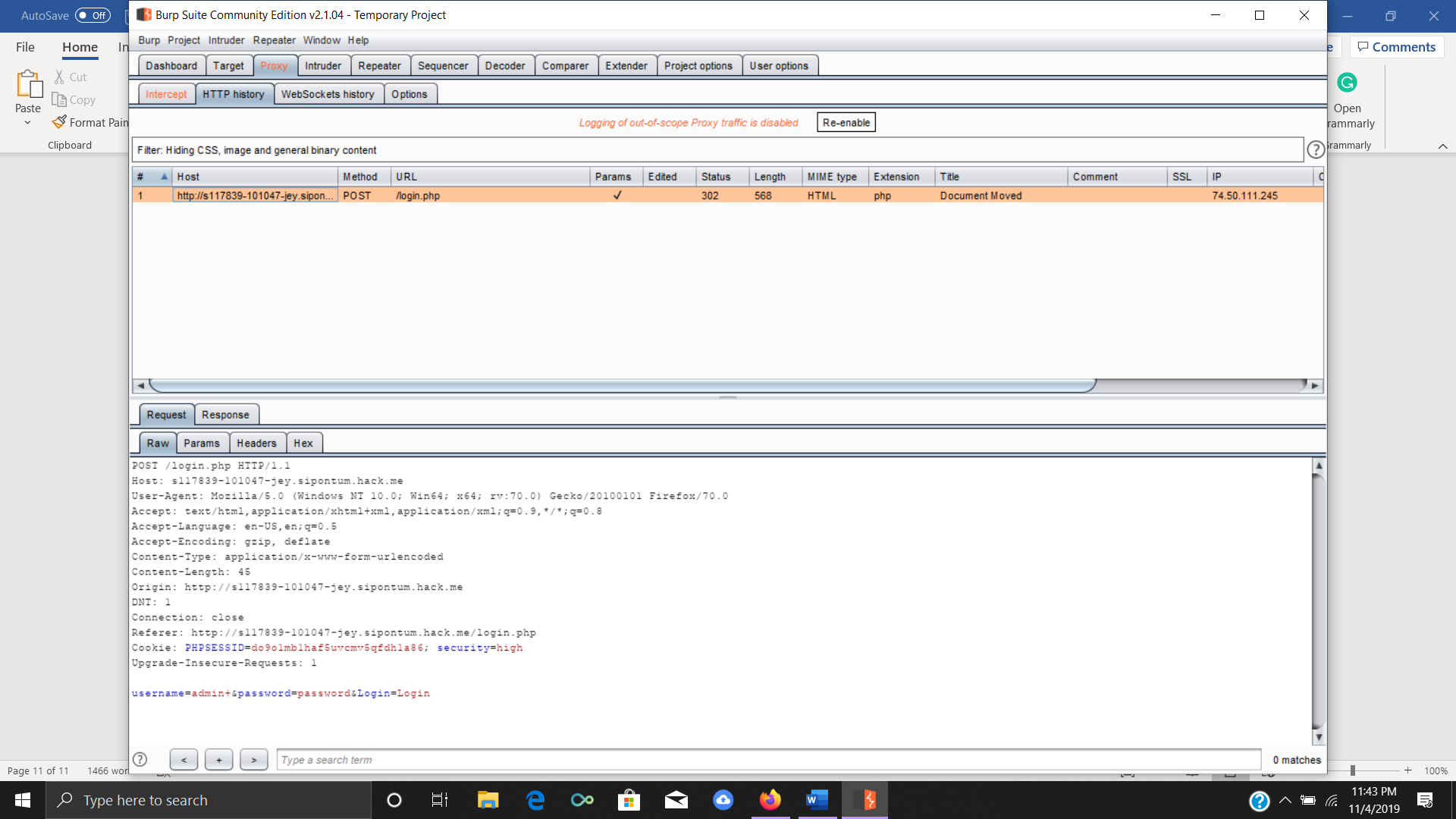Switch to the Response tab

[225, 415]
